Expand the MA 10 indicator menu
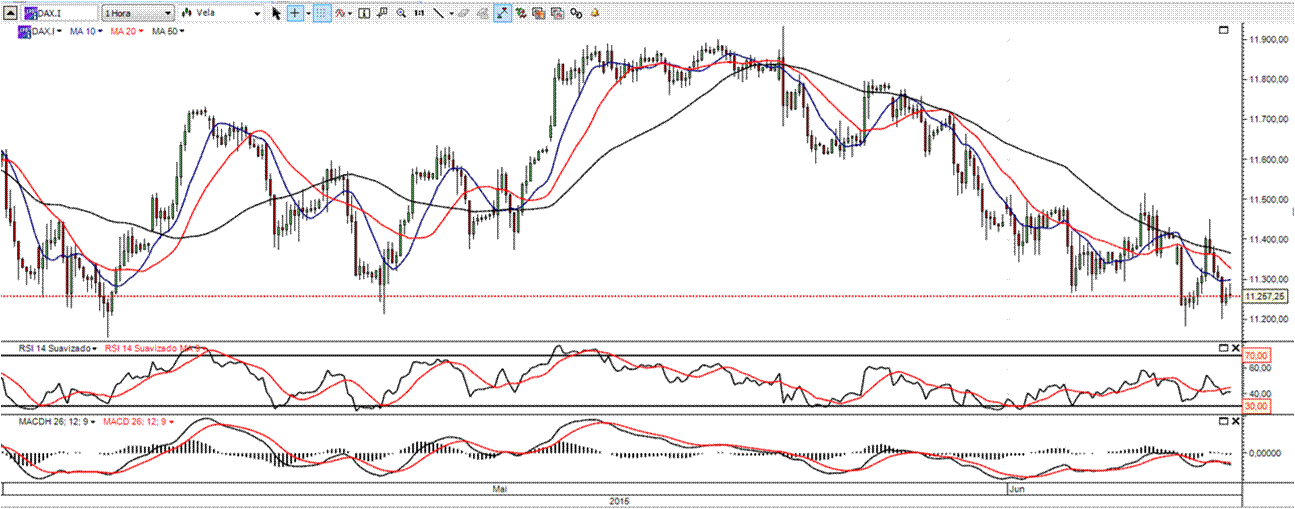The height and width of the screenshot is (509, 1295). (x=86, y=31)
